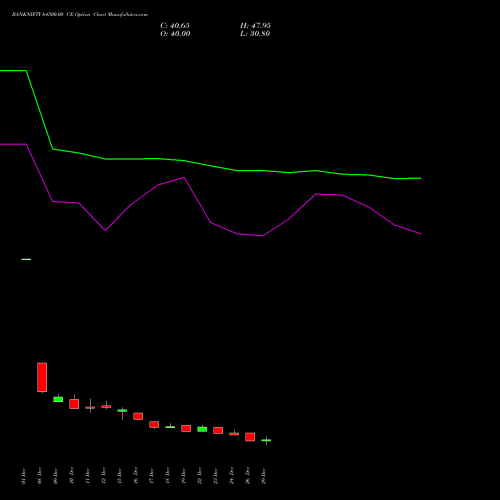This screenshot has height=500, width=500.
Task: Click the BANKNIFTY CE Option chart title
Action: click(x=80, y=15)
